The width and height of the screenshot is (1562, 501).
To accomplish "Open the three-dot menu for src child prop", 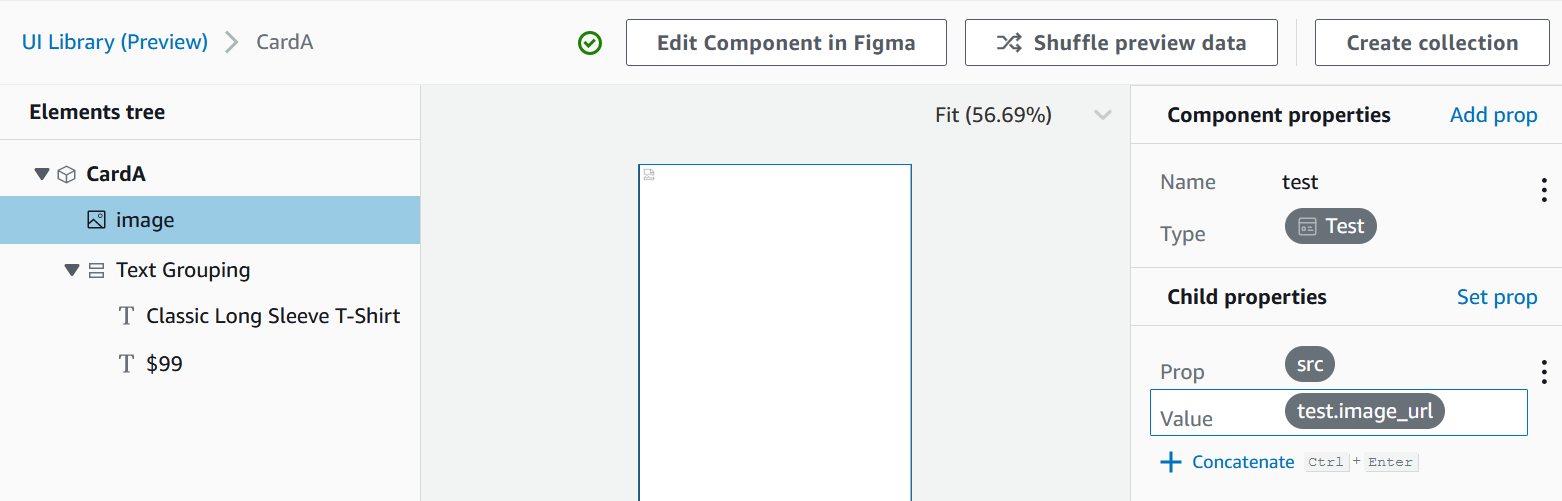I will click(x=1544, y=372).
